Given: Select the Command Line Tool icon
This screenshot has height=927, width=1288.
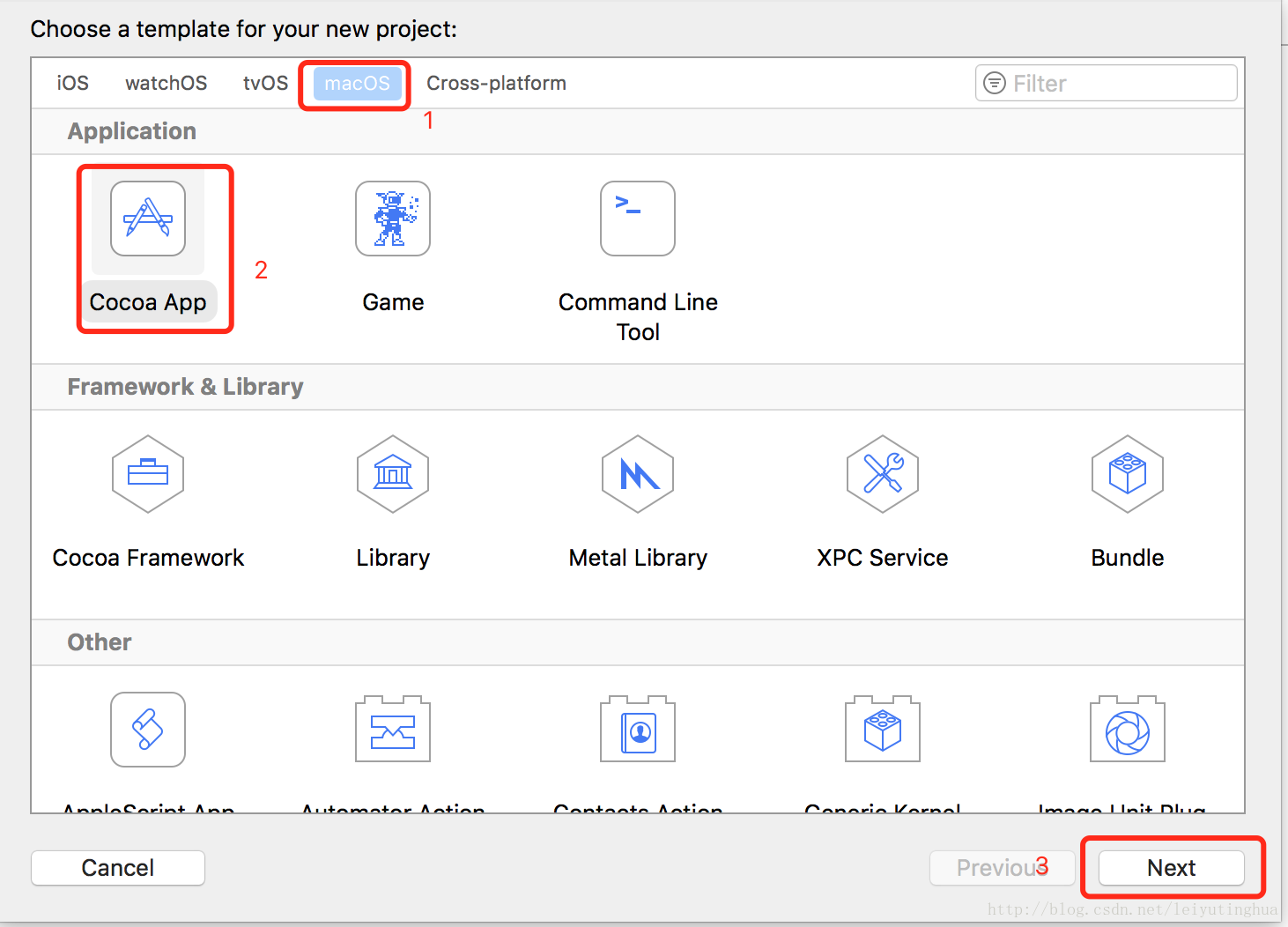Looking at the screenshot, I should (x=638, y=219).
